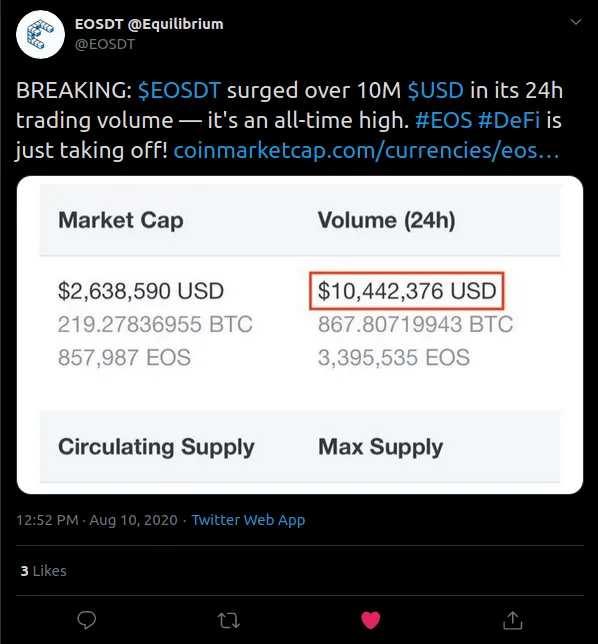View the 3 Likes list

pyautogui.click(x=43, y=571)
